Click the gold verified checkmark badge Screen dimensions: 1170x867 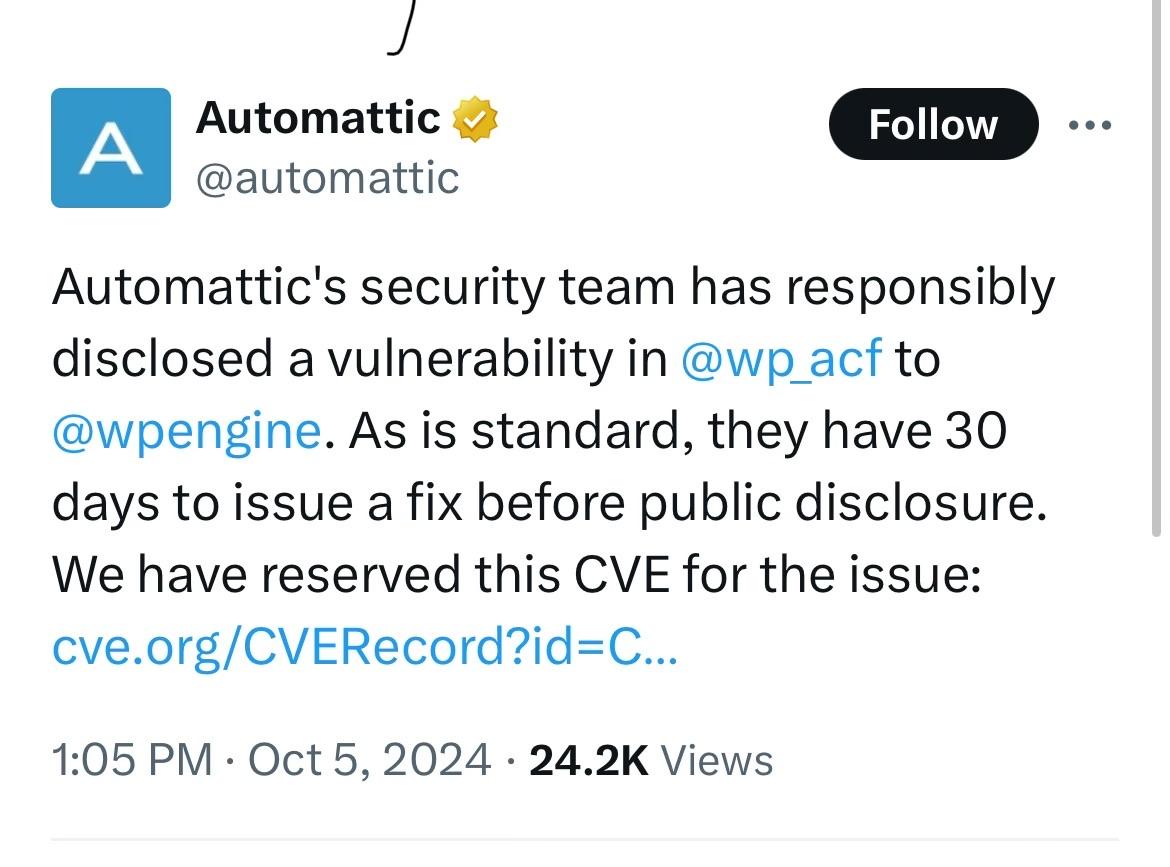(x=475, y=119)
